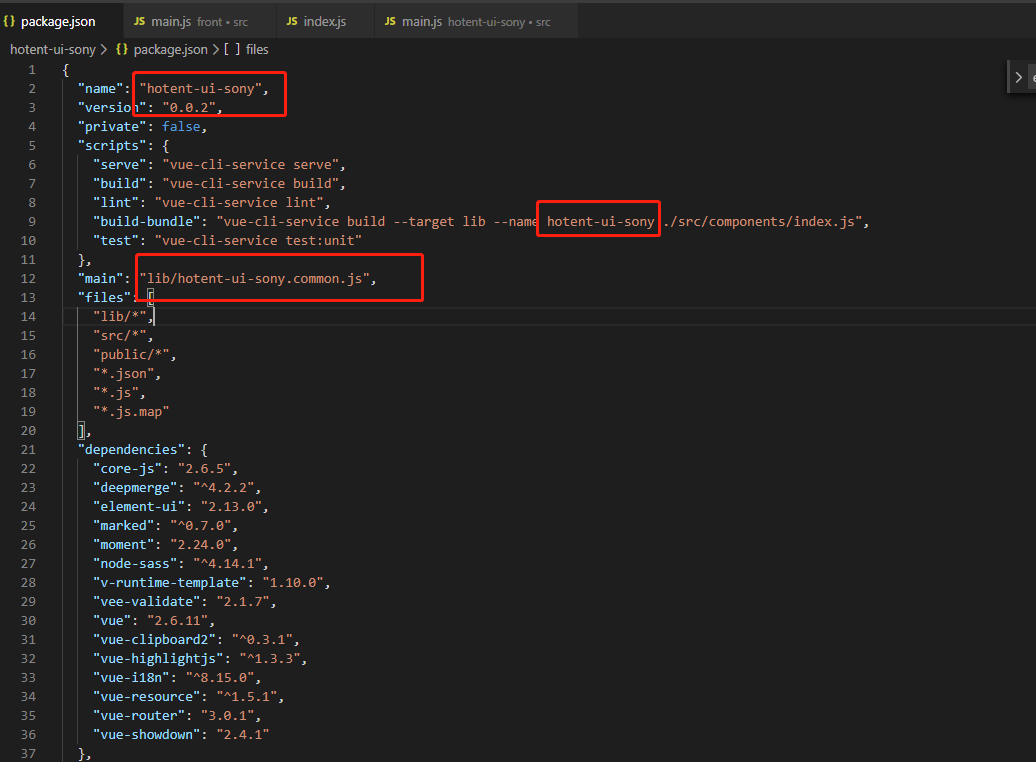Click the "lib/hotent-ui-sony.common.js" main value
The height and width of the screenshot is (762, 1036).
(x=257, y=278)
